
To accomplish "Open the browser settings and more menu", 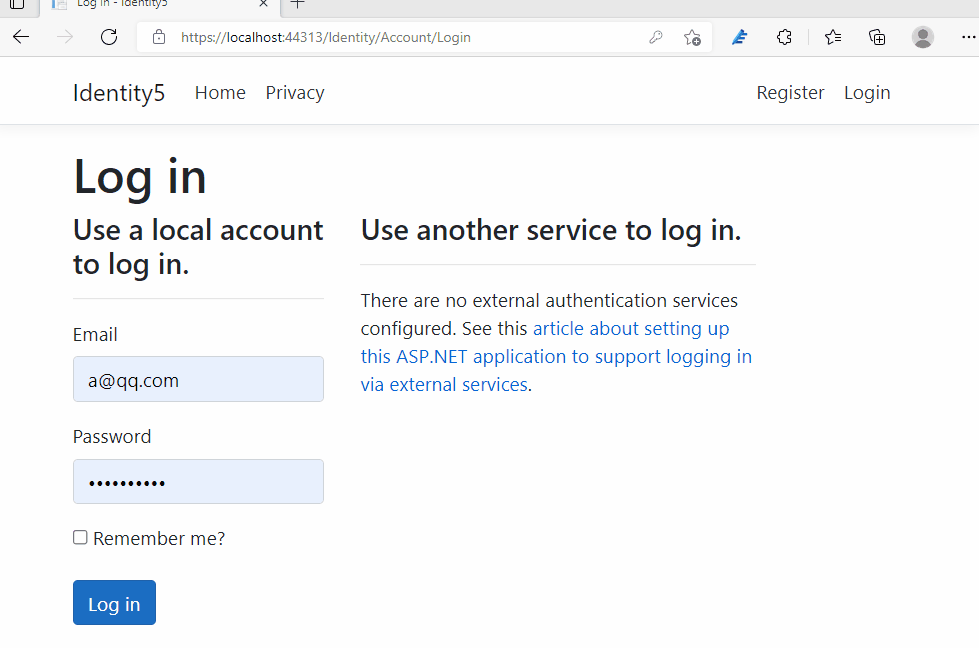I will 968,37.
